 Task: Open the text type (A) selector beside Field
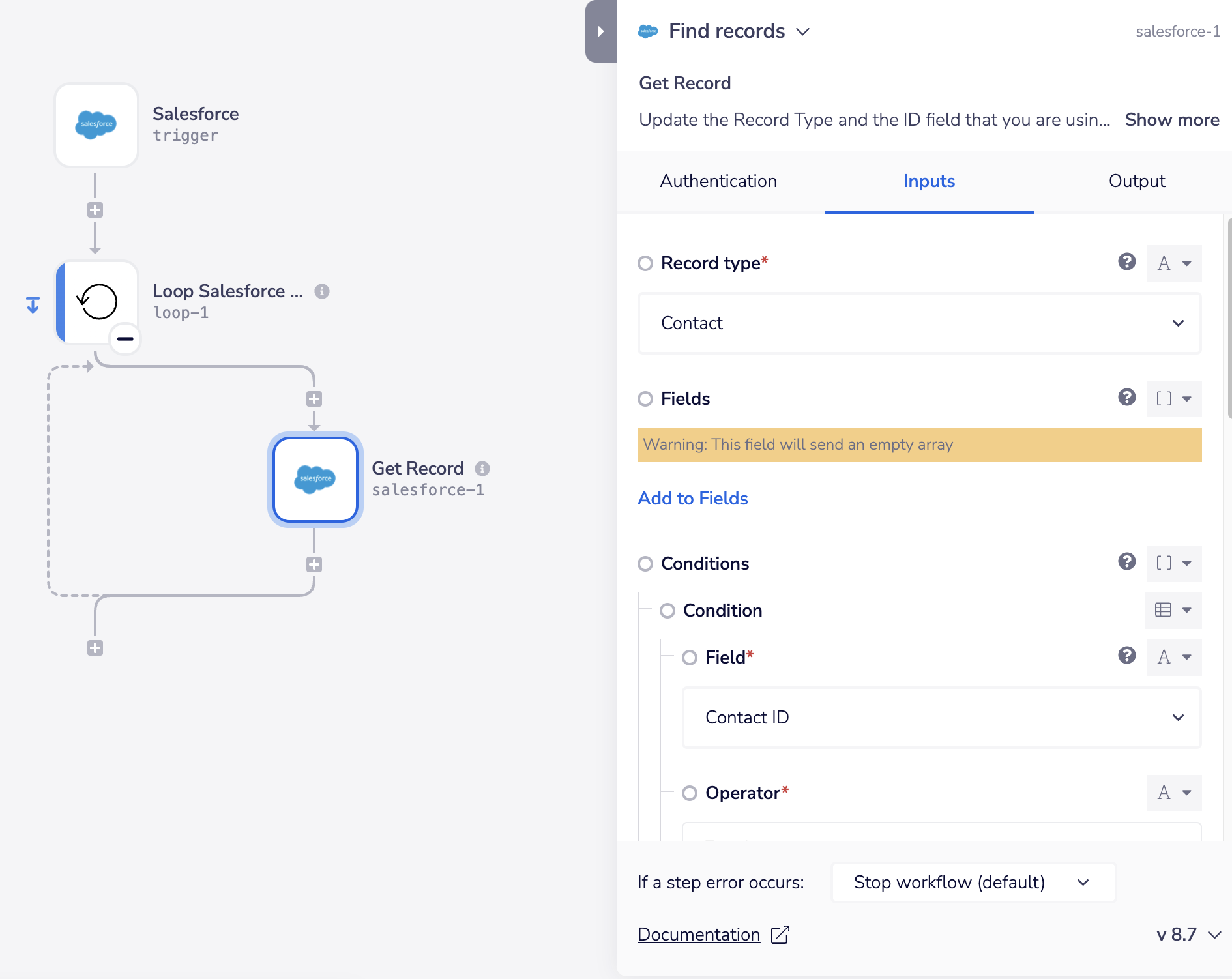(x=1173, y=658)
